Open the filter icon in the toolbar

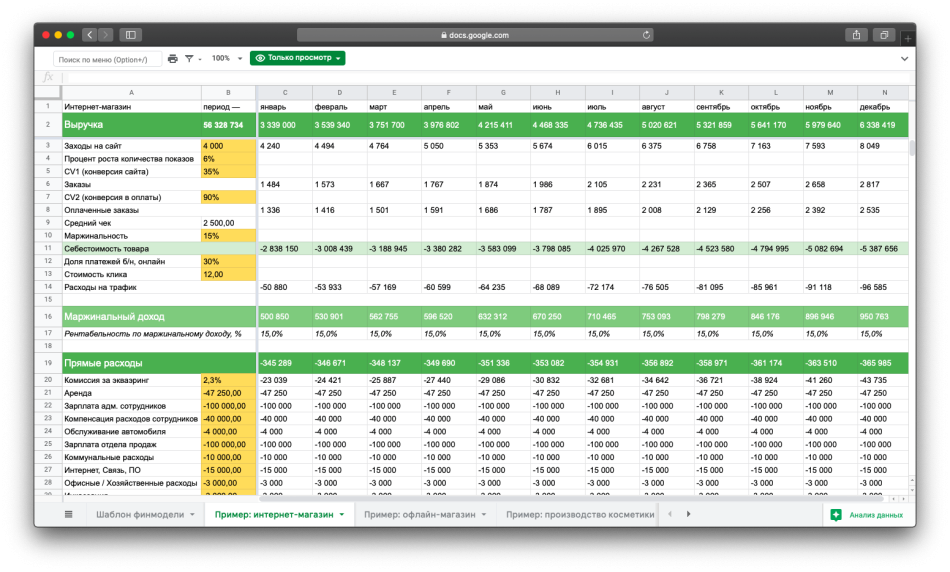point(189,59)
